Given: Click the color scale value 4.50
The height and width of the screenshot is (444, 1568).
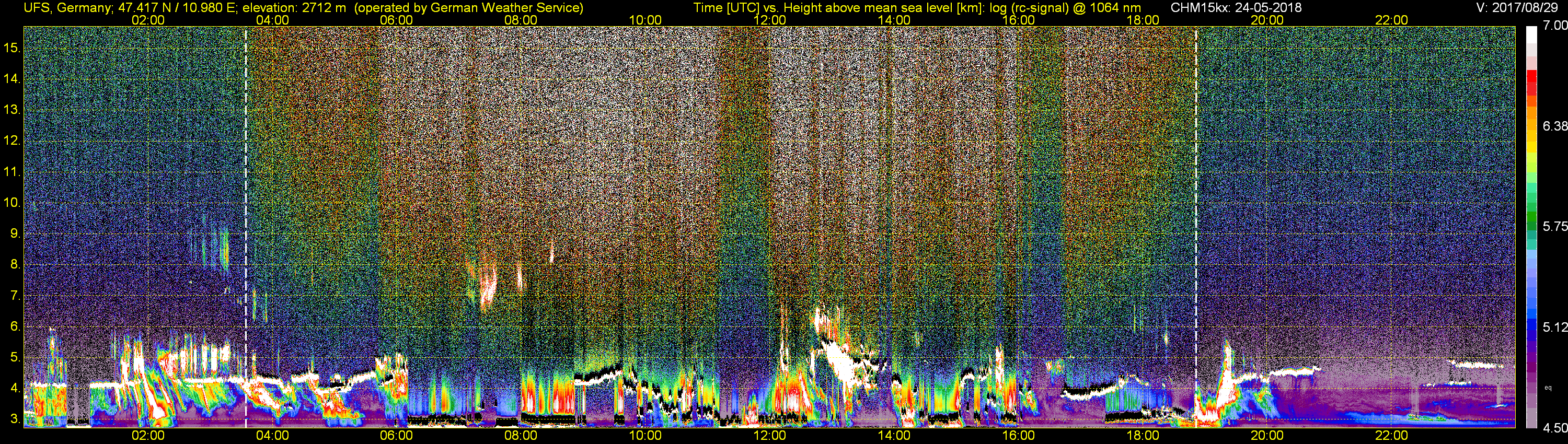Looking at the screenshot, I should 1554,428.
